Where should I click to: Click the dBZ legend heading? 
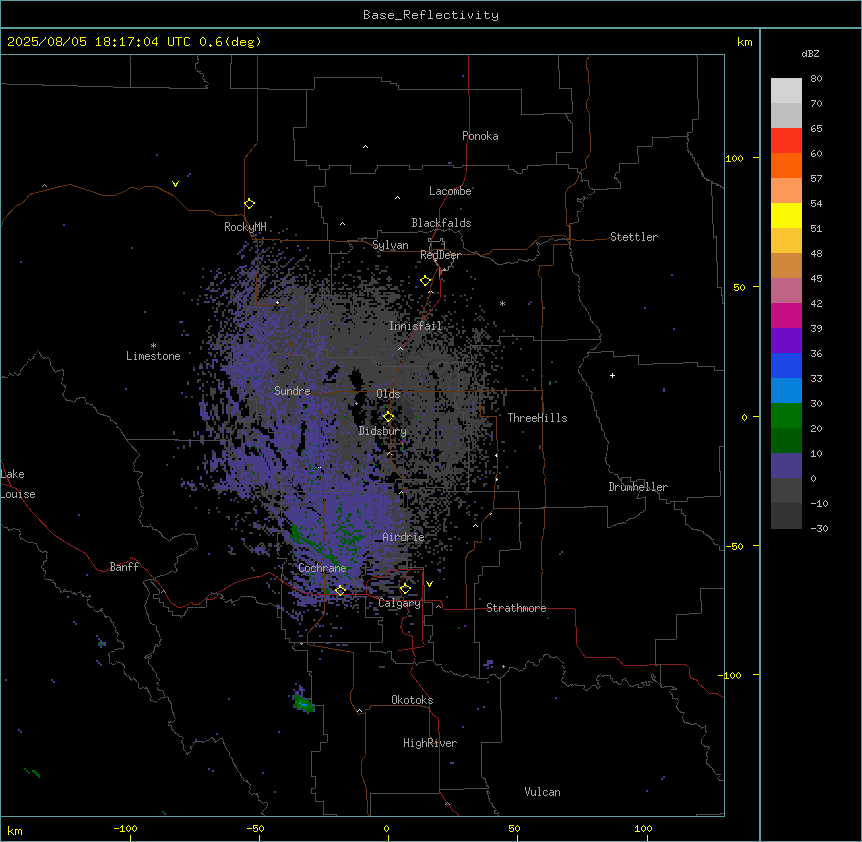pos(810,53)
